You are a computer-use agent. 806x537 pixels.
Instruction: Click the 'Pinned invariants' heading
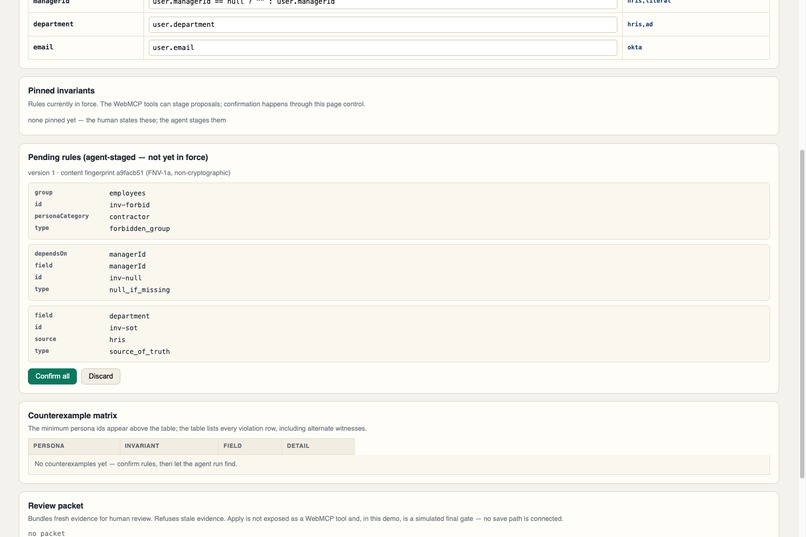pyautogui.click(x=61, y=90)
